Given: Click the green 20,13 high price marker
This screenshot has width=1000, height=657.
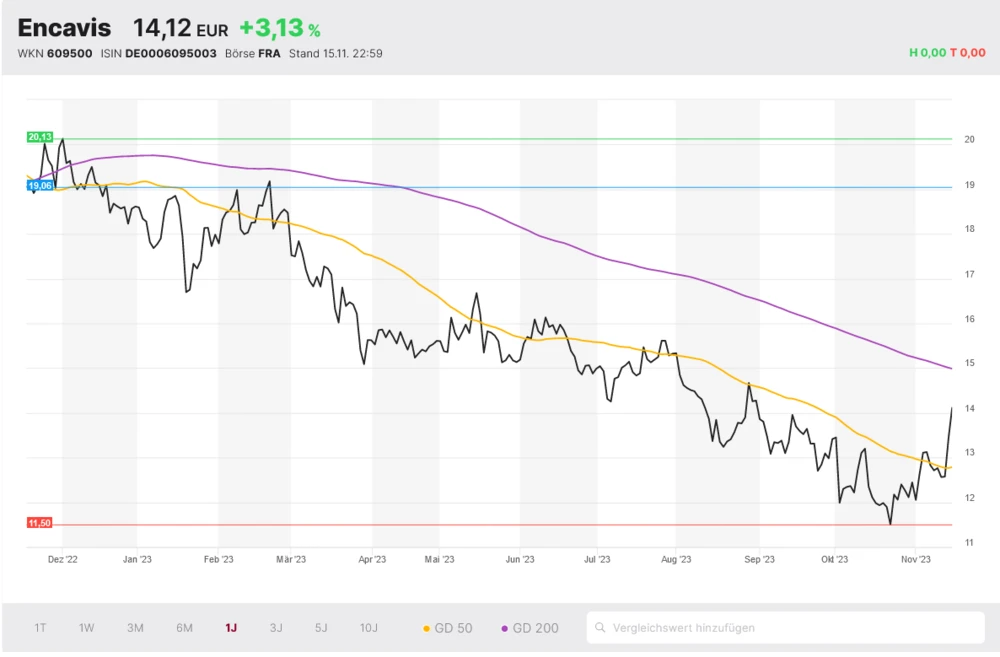Looking at the screenshot, I should [40, 137].
